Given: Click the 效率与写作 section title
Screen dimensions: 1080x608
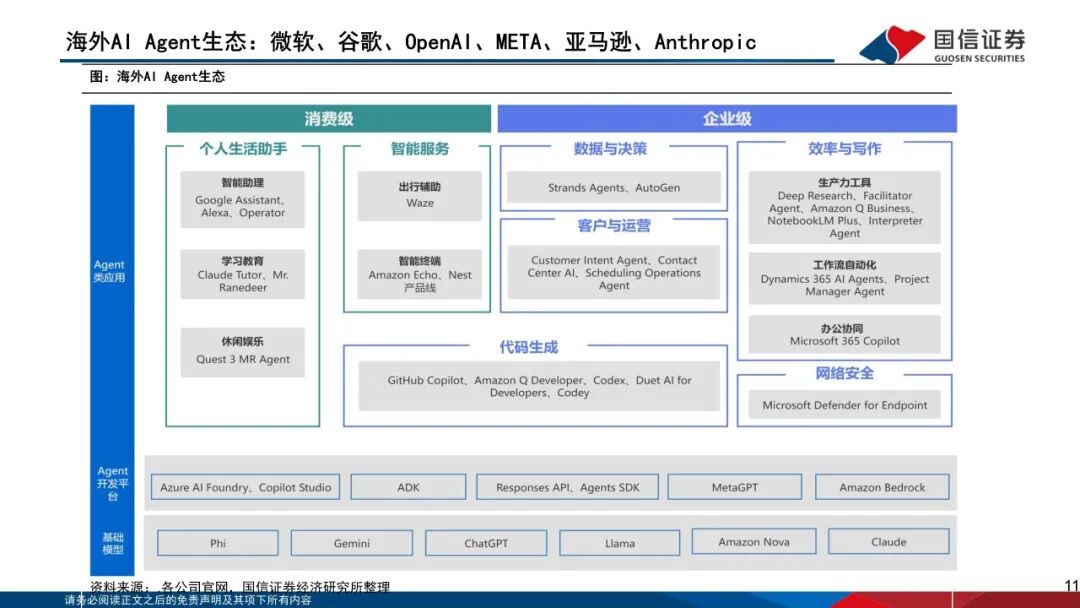Looking at the screenshot, I should [844, 148].
